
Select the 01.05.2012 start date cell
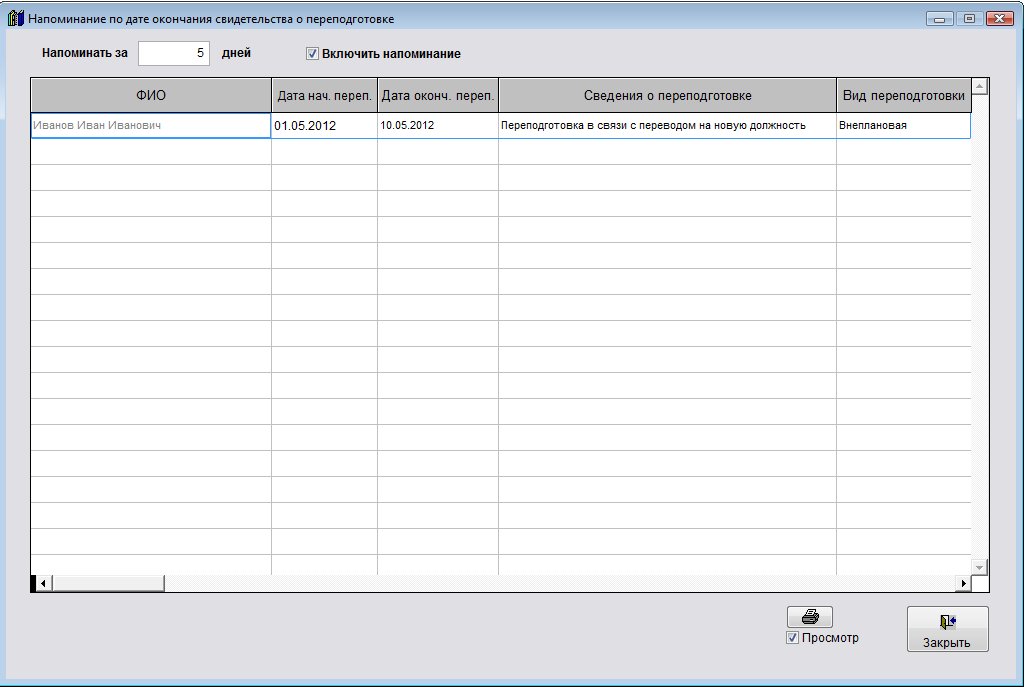tap(324, 125)
